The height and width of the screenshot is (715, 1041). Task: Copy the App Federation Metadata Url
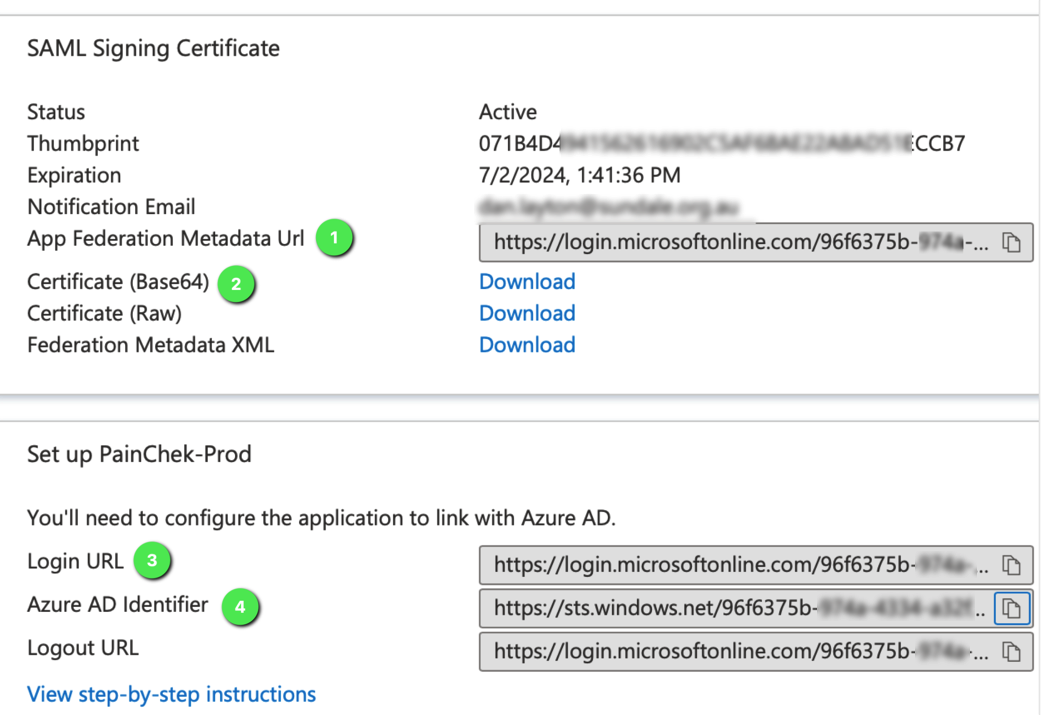[1011, 242]
